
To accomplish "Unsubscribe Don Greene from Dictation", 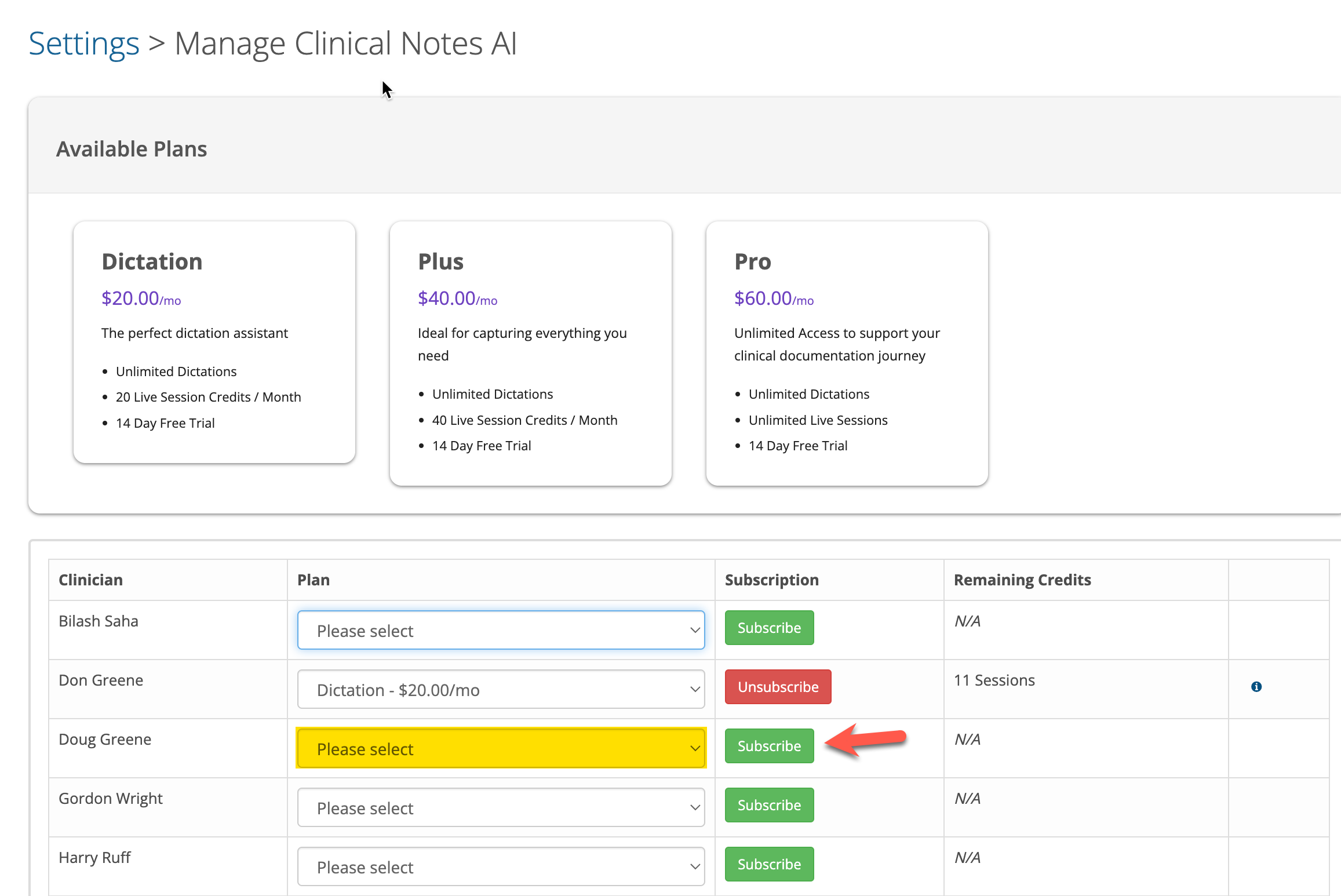I will [x=778, y=687].
